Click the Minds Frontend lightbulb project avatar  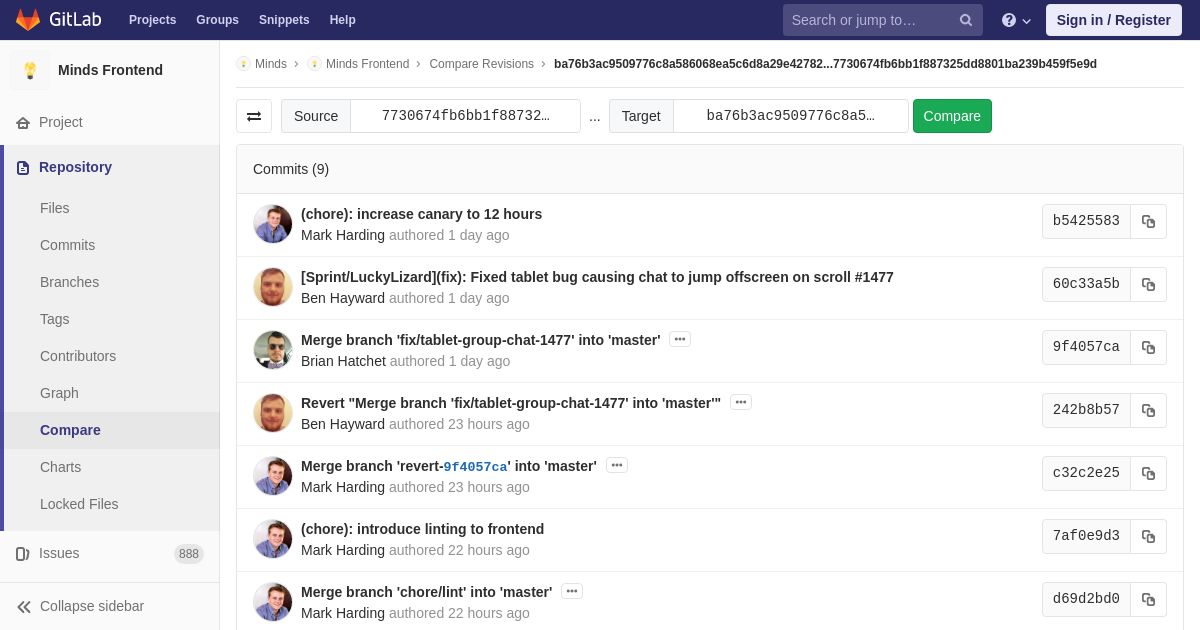30,70
